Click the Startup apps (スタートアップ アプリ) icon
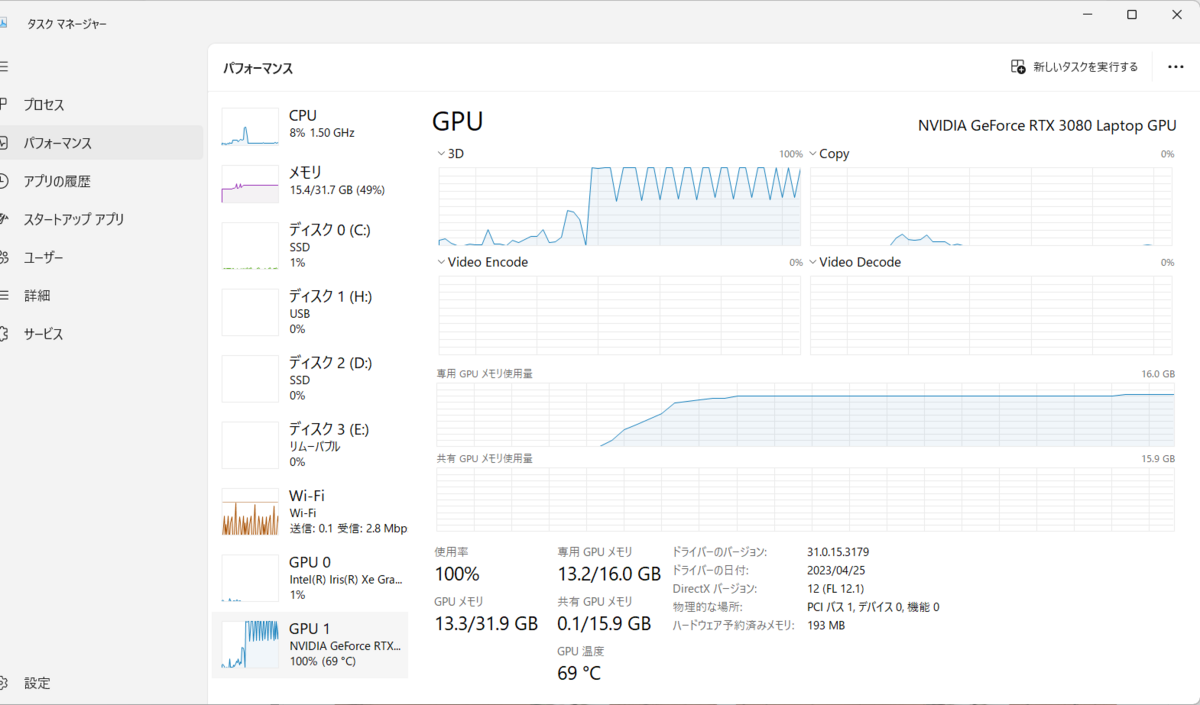Screen dimensions: 1200x705 pyautogui.click(x=3, y=219)
